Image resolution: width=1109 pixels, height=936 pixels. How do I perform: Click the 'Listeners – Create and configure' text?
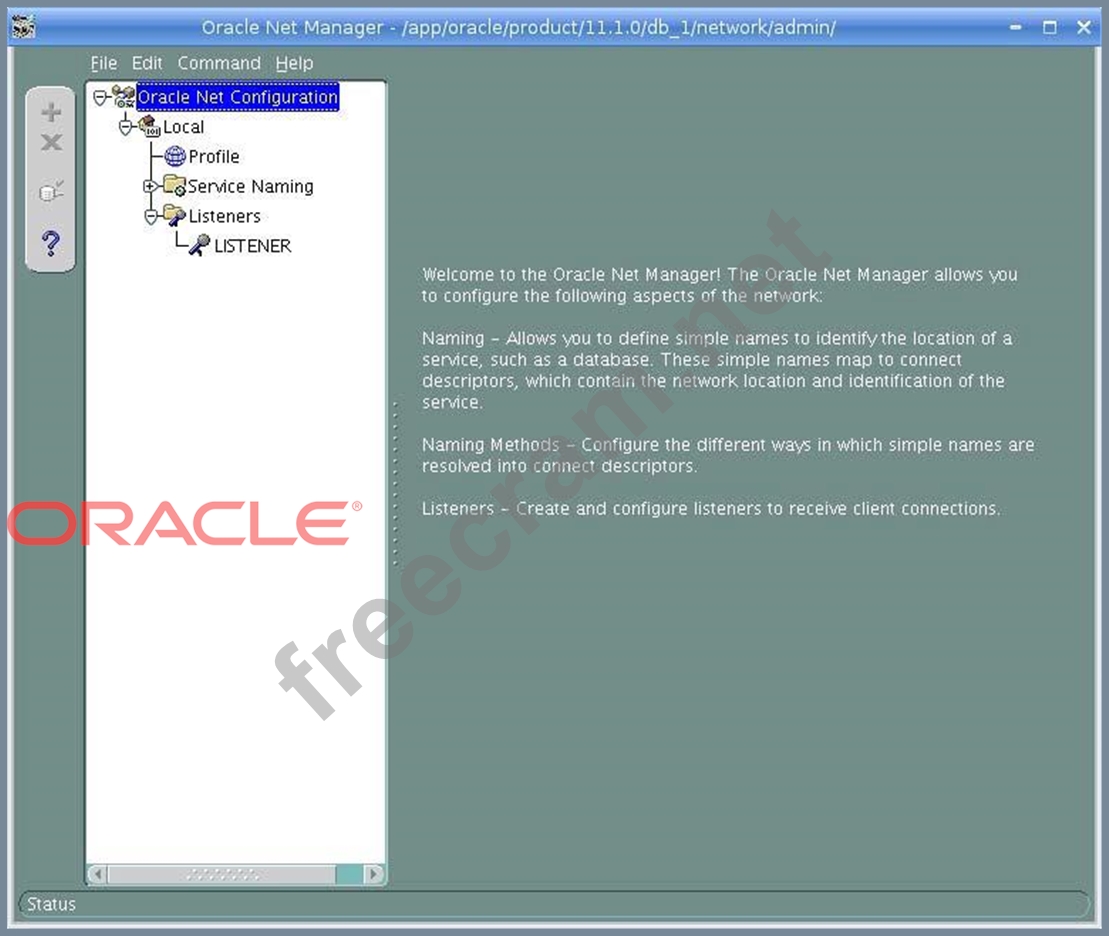[554, 509]
